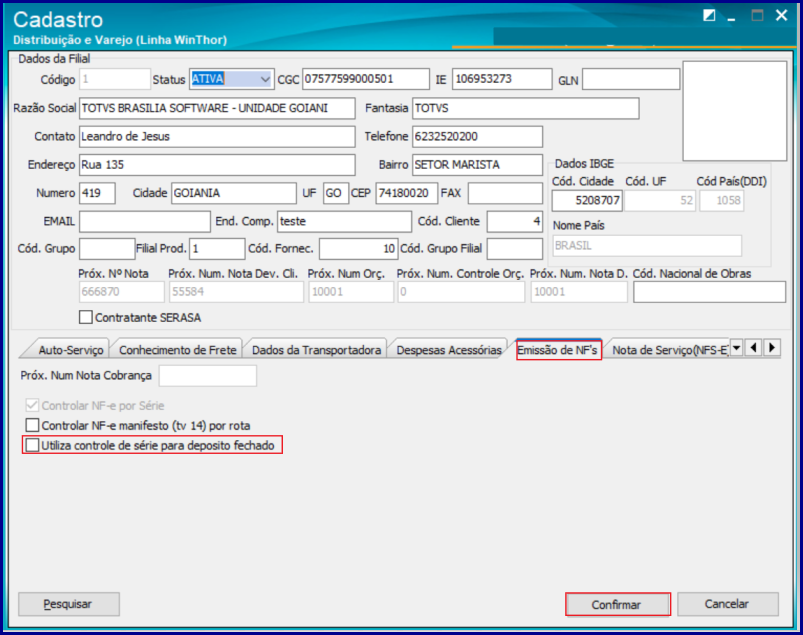Enable Utiliza controle de série para deposito fechado
Viewport: 803px width, 635px height.
(32, 444)
